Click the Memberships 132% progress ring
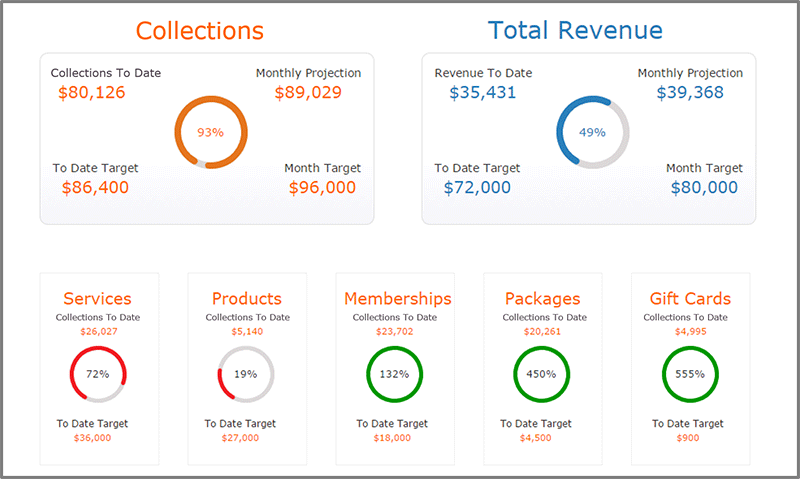Viewport: 800px width, 479px height. [x=394, y=374]
